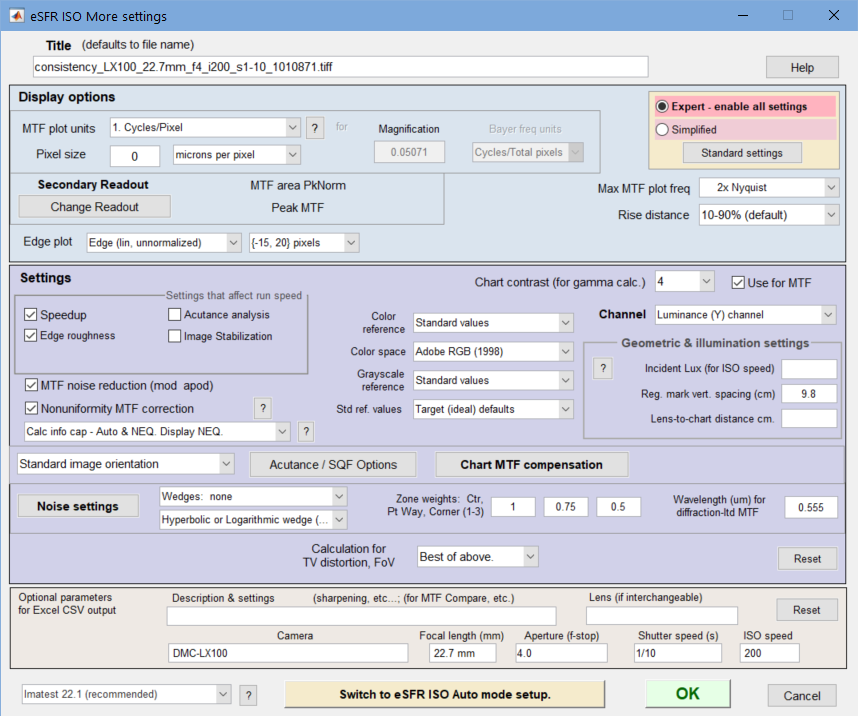Open the Grayscale reference dropdown
Viewport: 858px width, 716px height.
click(x=493, y=380)
